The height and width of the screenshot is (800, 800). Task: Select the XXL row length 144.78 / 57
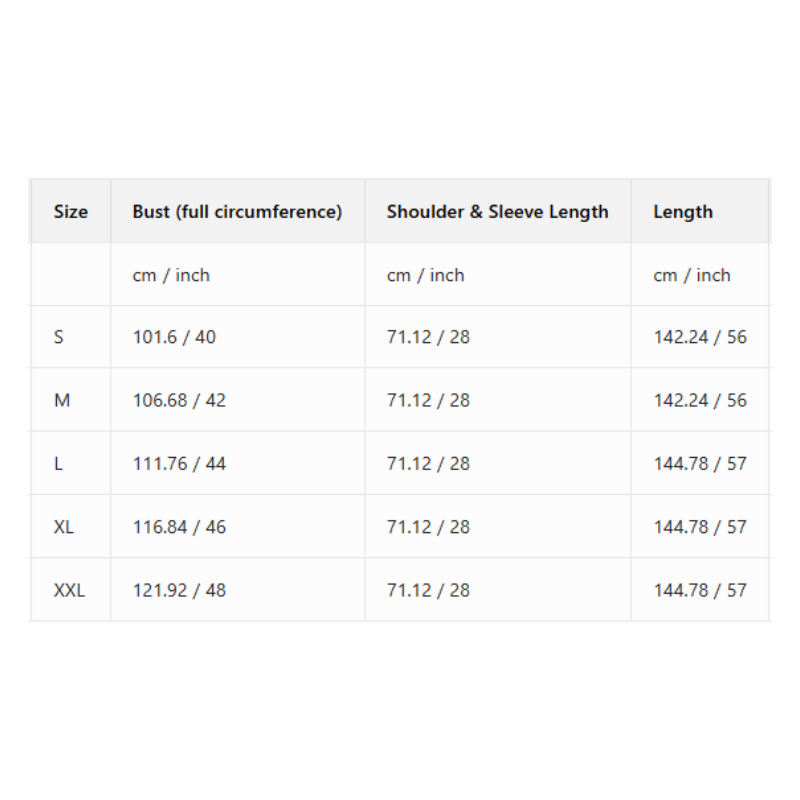click(700, 590)
